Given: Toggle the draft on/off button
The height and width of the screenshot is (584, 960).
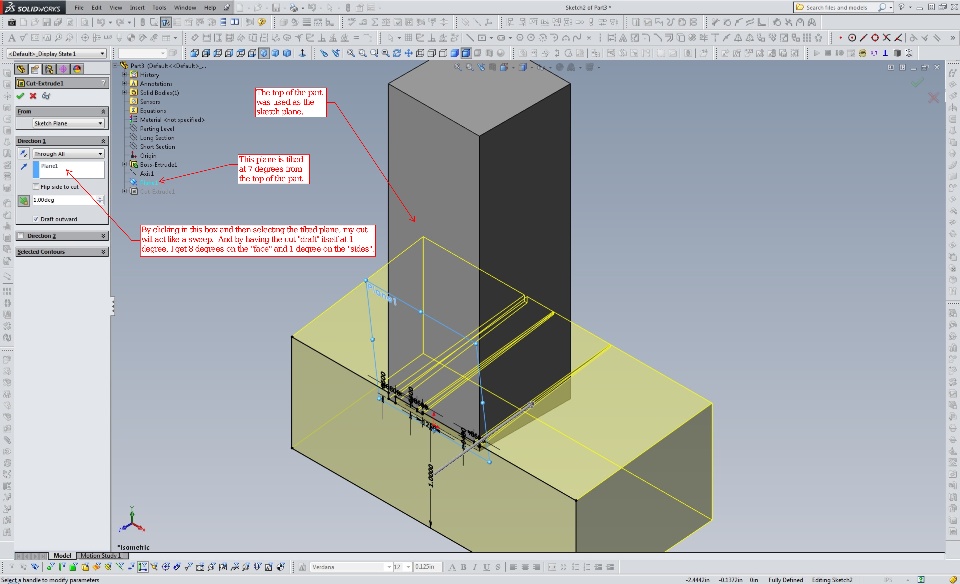Looking at the screenshot, I should tap(23, 200).
